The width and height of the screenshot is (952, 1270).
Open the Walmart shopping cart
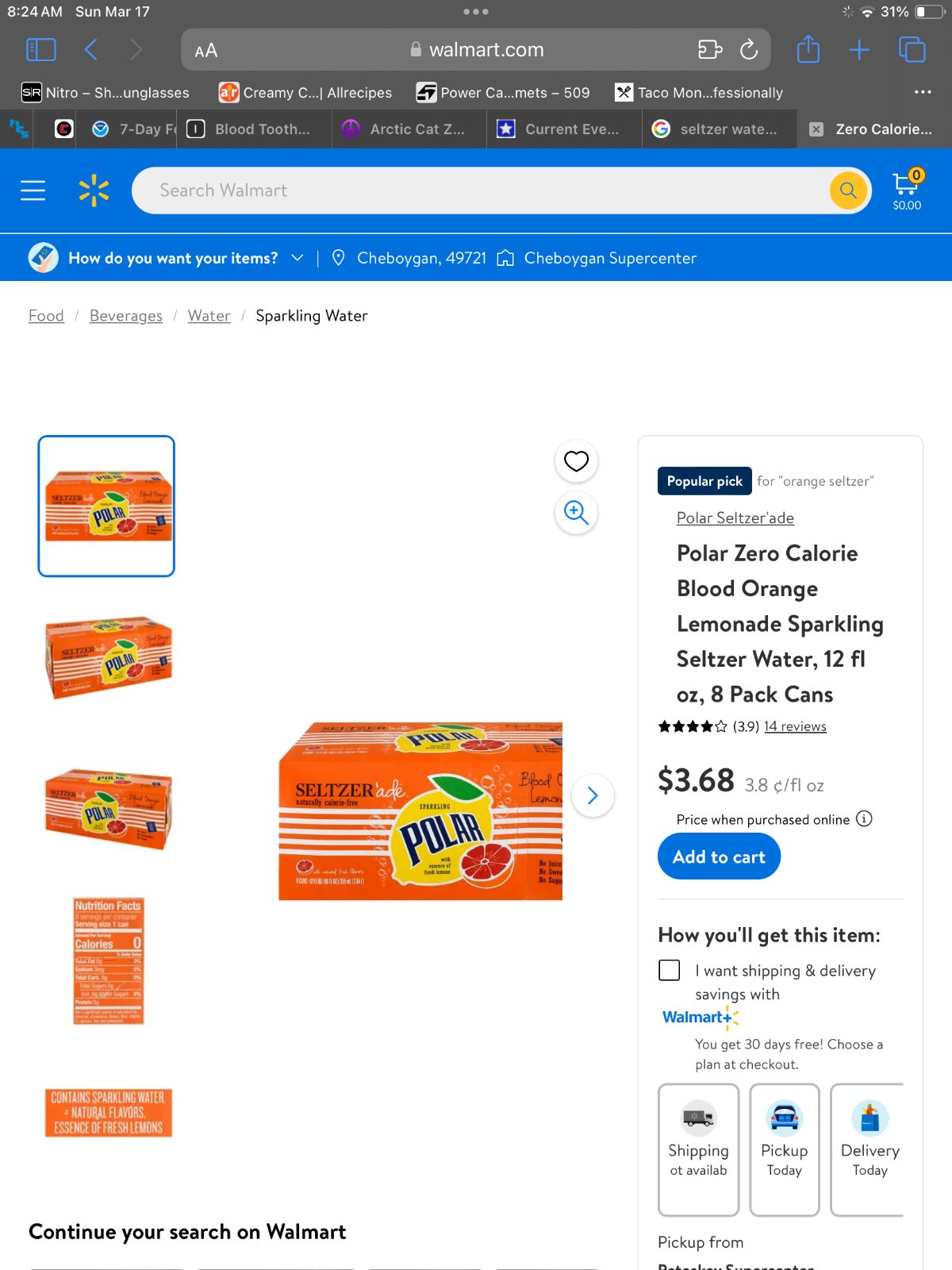pos(907,190)
